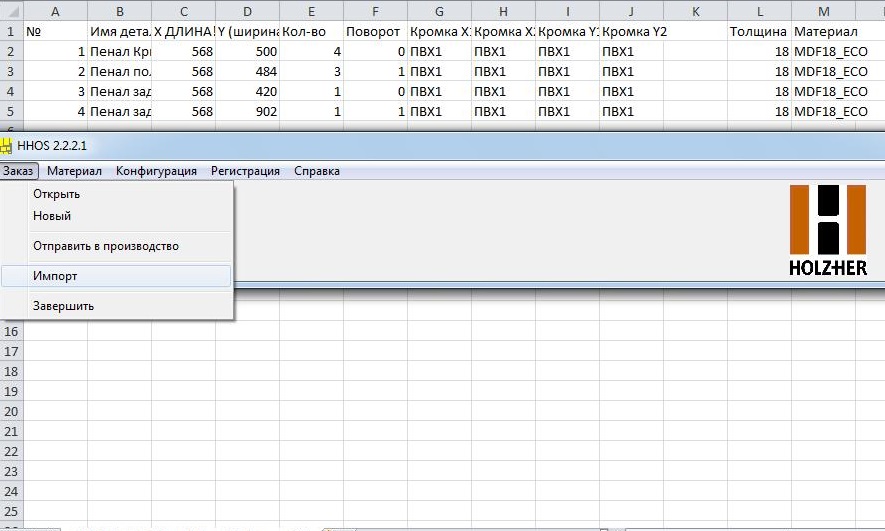The height and width of the screenshot is (531, 885).
Task: Select spreadsheet column J header
Action: (x=632, y=11)
